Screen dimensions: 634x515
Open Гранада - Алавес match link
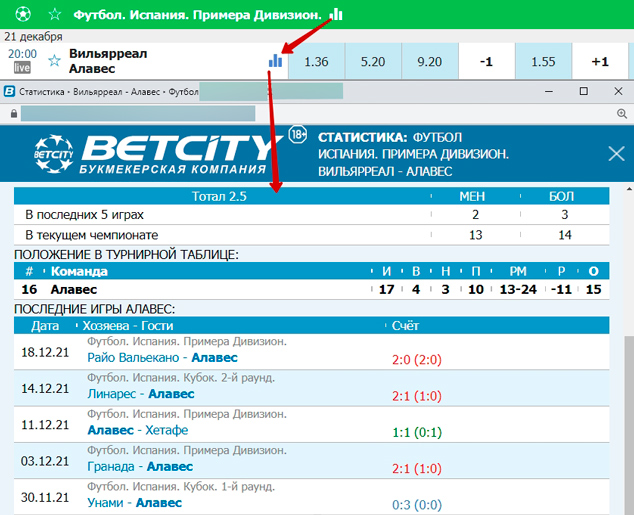pyautogui.click(x=140, y=466)
